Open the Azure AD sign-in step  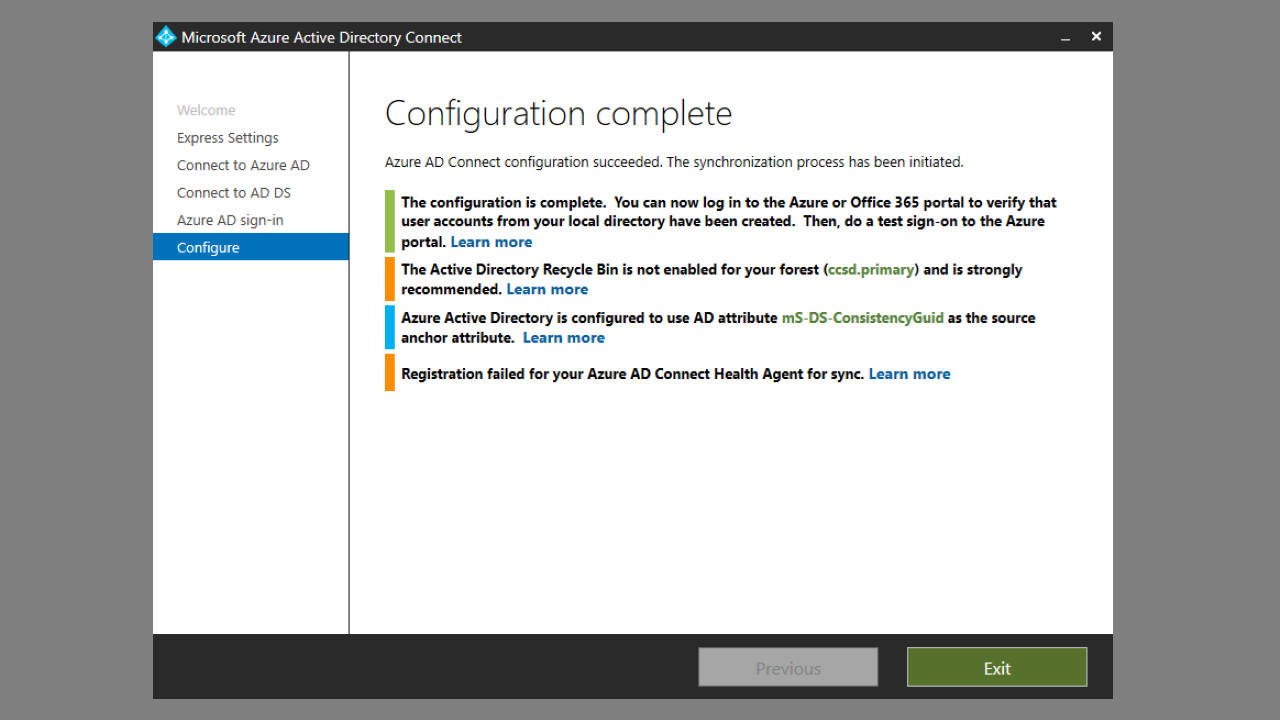pyautogui.click(x=230, y=220)
